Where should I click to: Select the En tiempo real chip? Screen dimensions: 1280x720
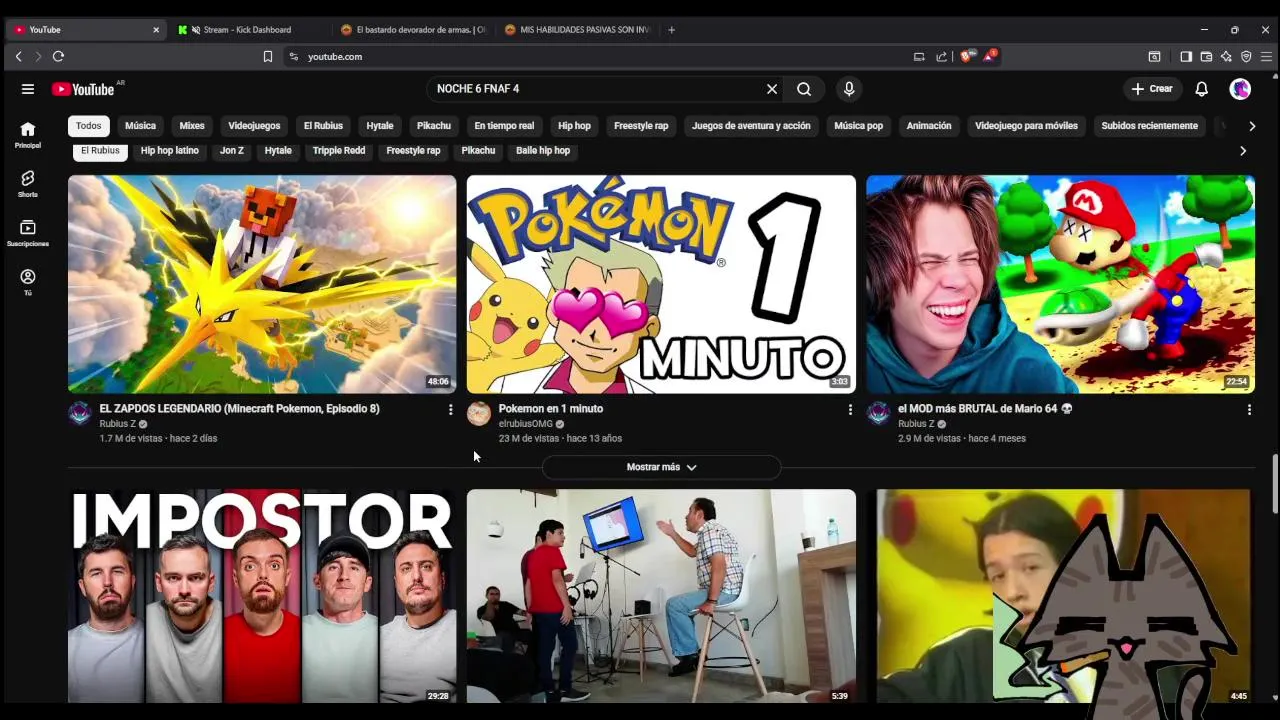[x=504, y=126]
